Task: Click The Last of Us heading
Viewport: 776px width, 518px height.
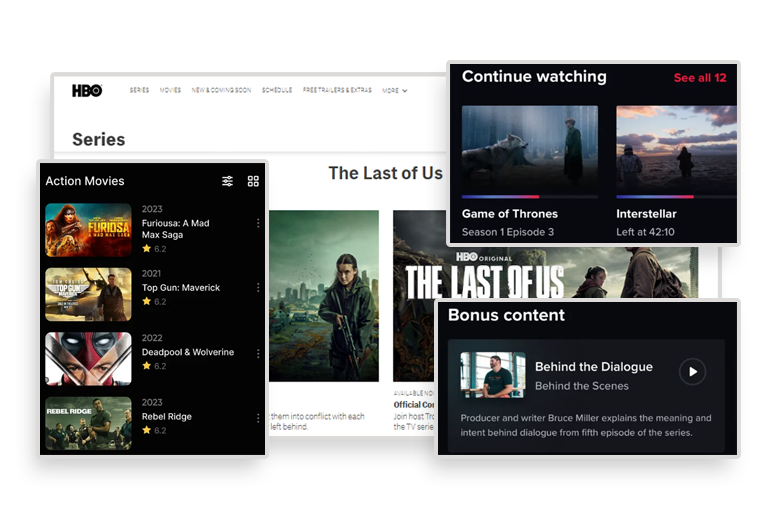Action: [385, 173]
